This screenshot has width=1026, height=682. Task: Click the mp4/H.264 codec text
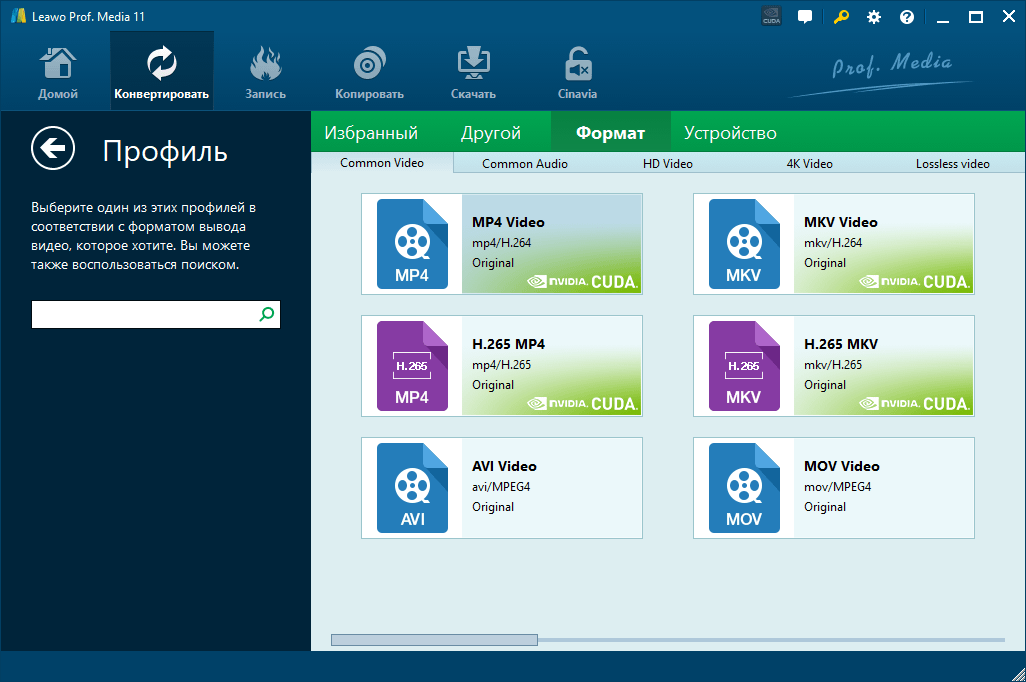click(501, 243)
